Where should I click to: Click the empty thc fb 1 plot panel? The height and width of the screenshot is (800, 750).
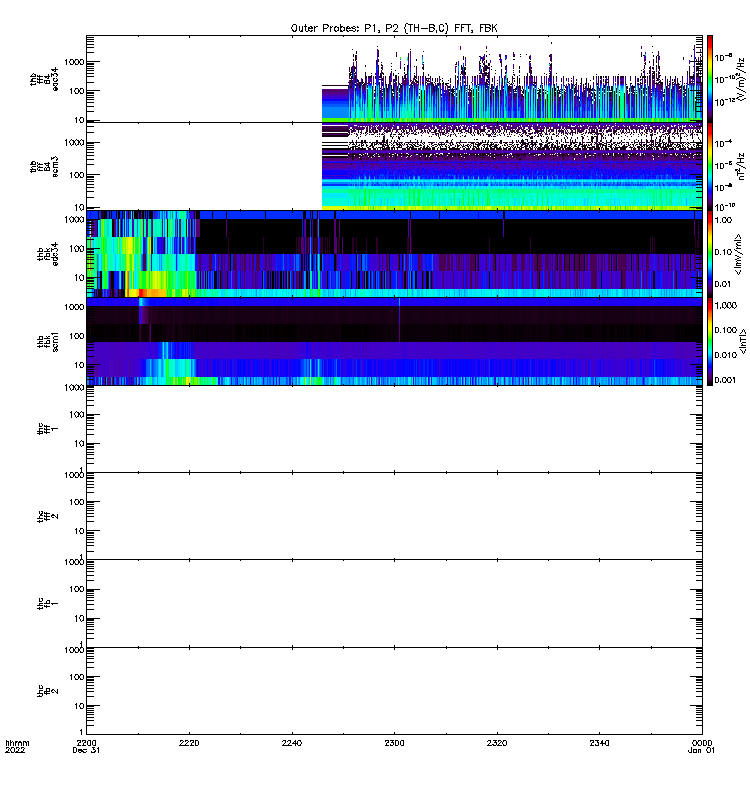[394, 604]
